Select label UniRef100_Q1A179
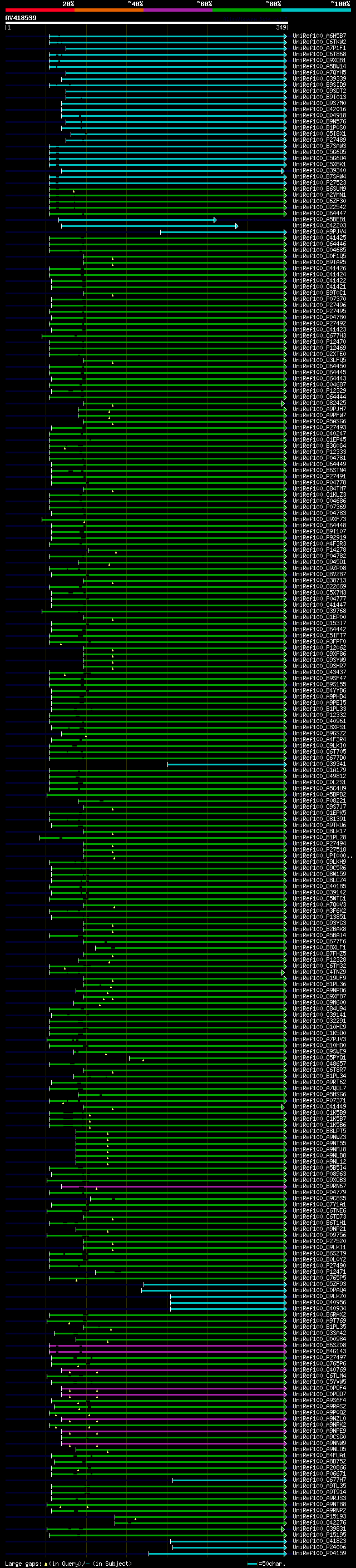The image size is (356, 1568). [x=319, y=770]
